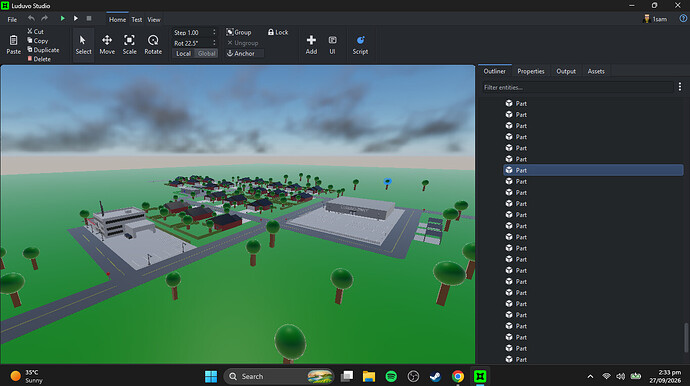Focus the Filter entities field
The image size is (690, 386).
pyautogui.click(x=577, y=87)
